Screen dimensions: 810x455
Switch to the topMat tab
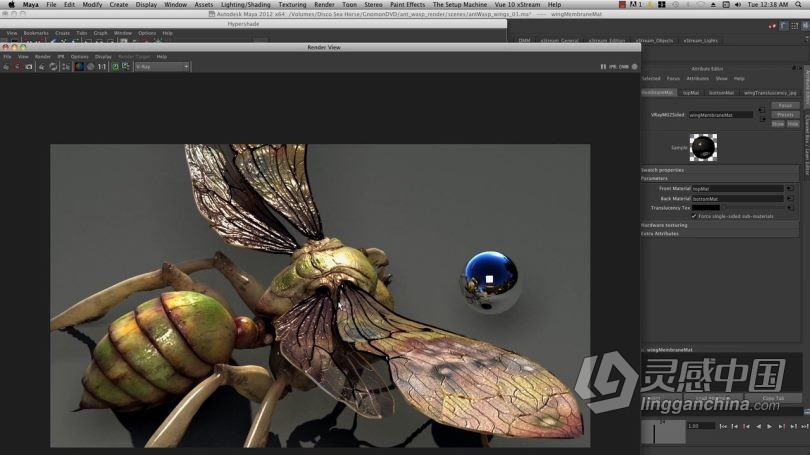(x=691, y=93)
